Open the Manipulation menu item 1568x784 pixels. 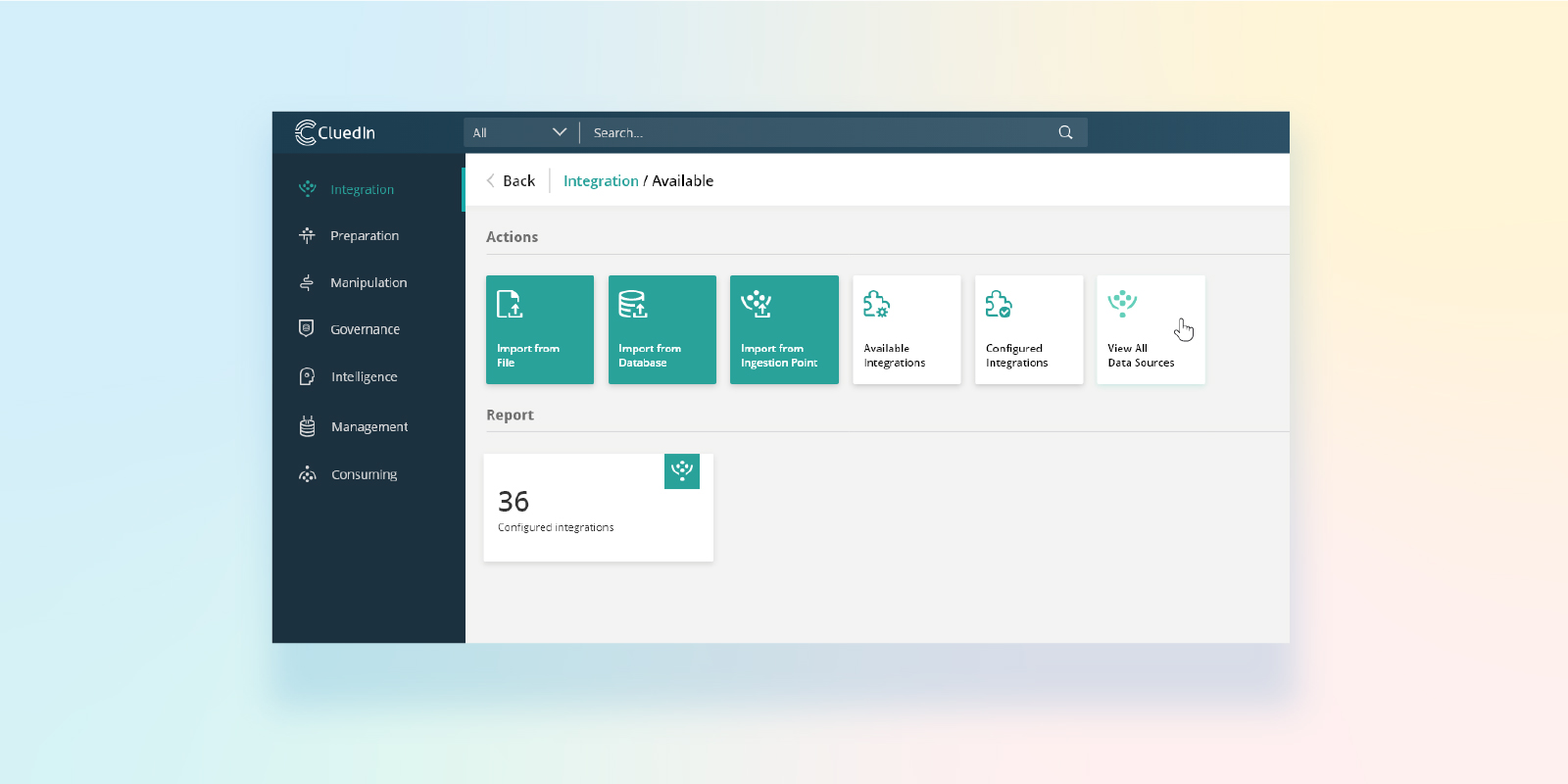point(368,282)
